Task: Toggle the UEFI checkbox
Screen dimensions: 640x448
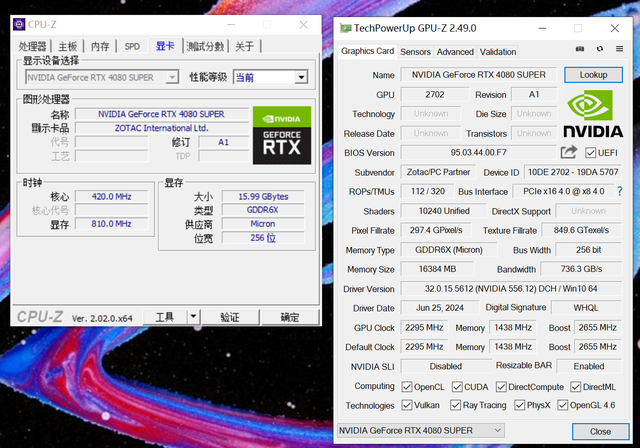Action: click(590, 153)
